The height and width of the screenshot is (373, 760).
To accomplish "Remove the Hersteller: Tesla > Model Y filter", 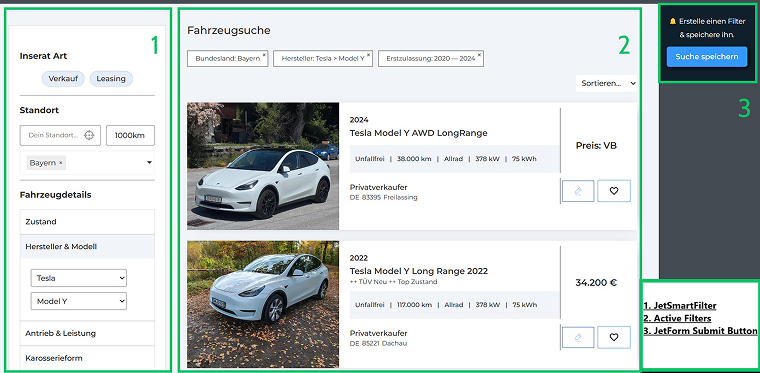I will (x=368, y=55).
